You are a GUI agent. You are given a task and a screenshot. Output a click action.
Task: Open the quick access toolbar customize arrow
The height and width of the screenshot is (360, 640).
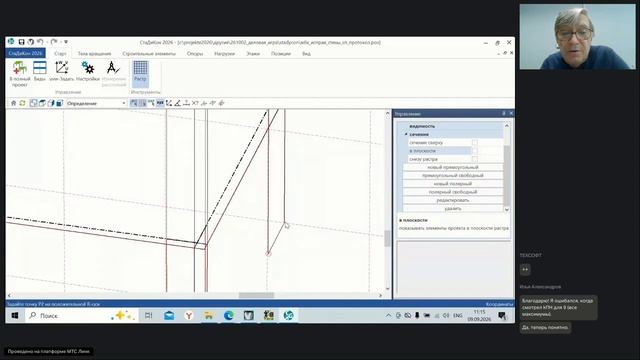(66, 42)
